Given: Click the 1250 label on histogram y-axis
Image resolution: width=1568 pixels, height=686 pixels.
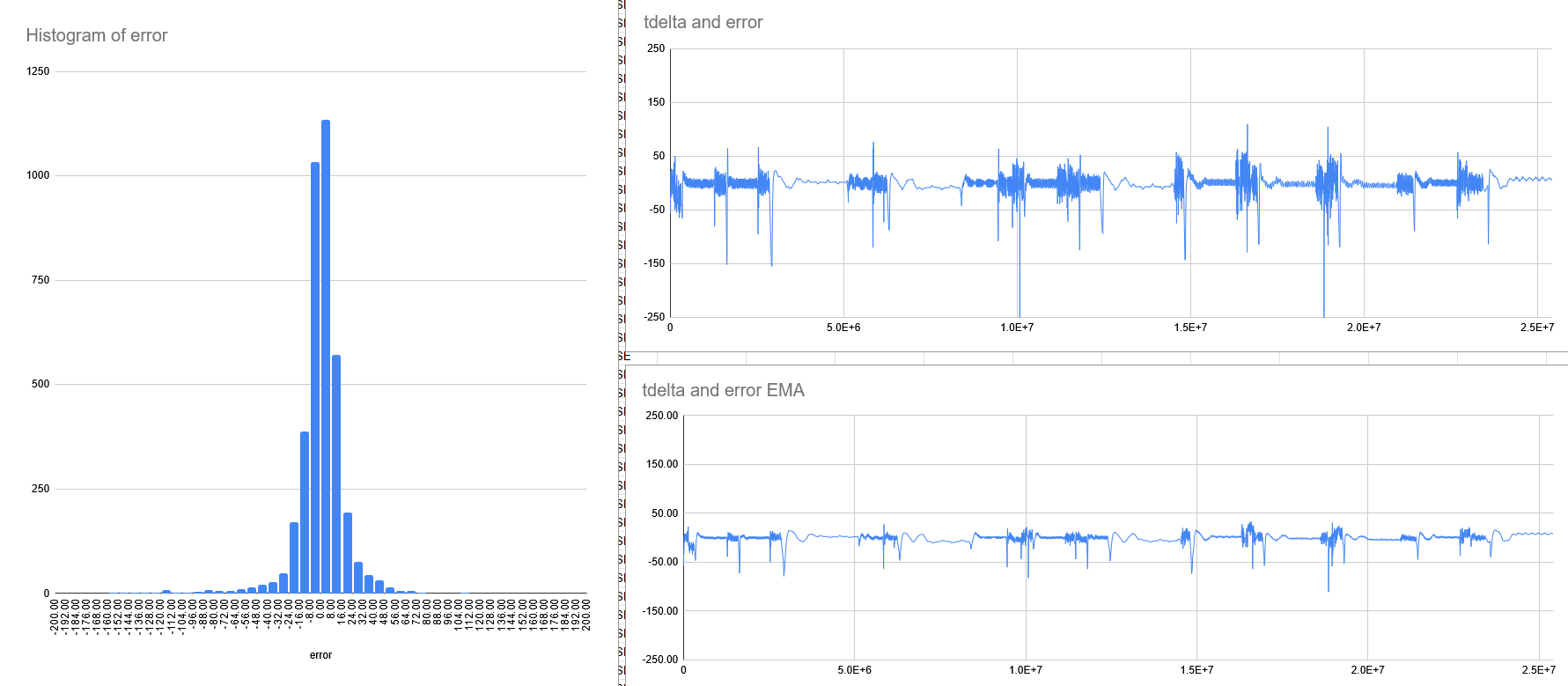Looking at the screenshot, I should pyautogui.click(x=39, y=71).
